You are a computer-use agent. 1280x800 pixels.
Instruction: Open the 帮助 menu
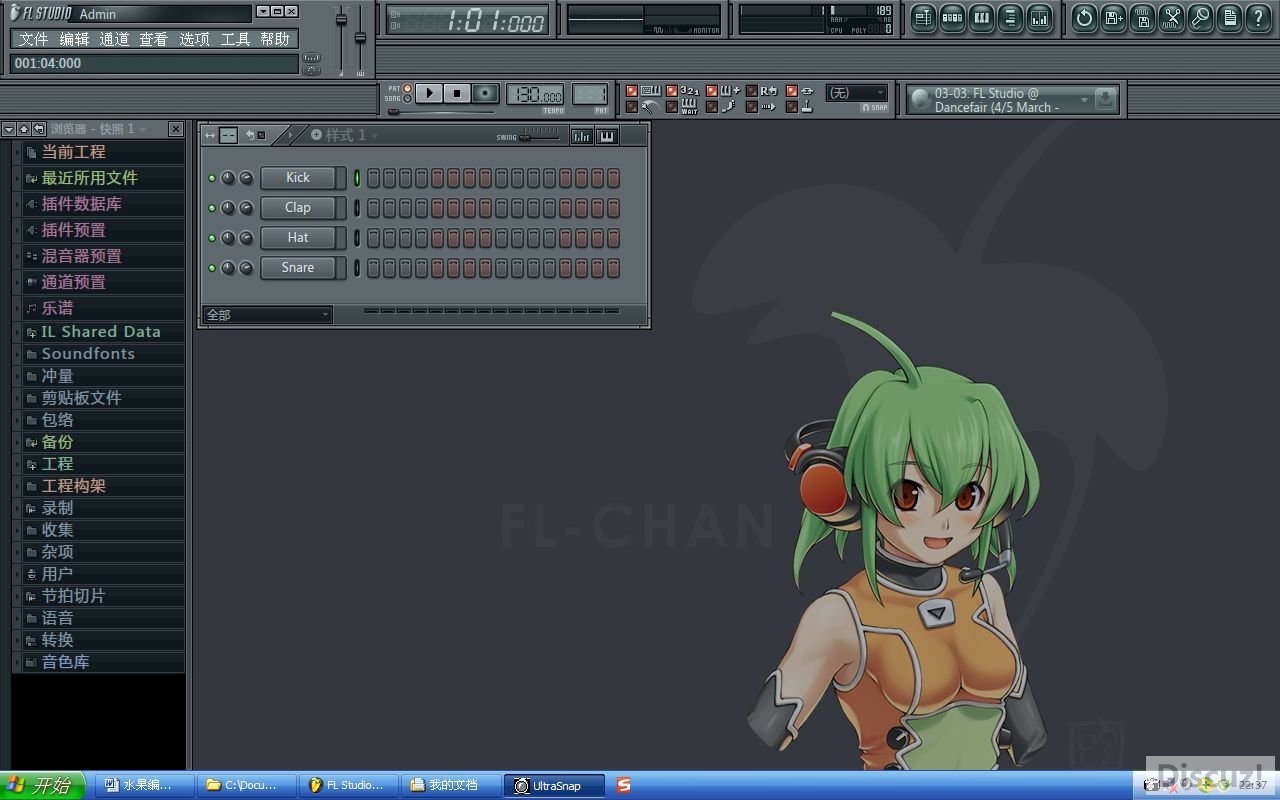click(275, 39)
